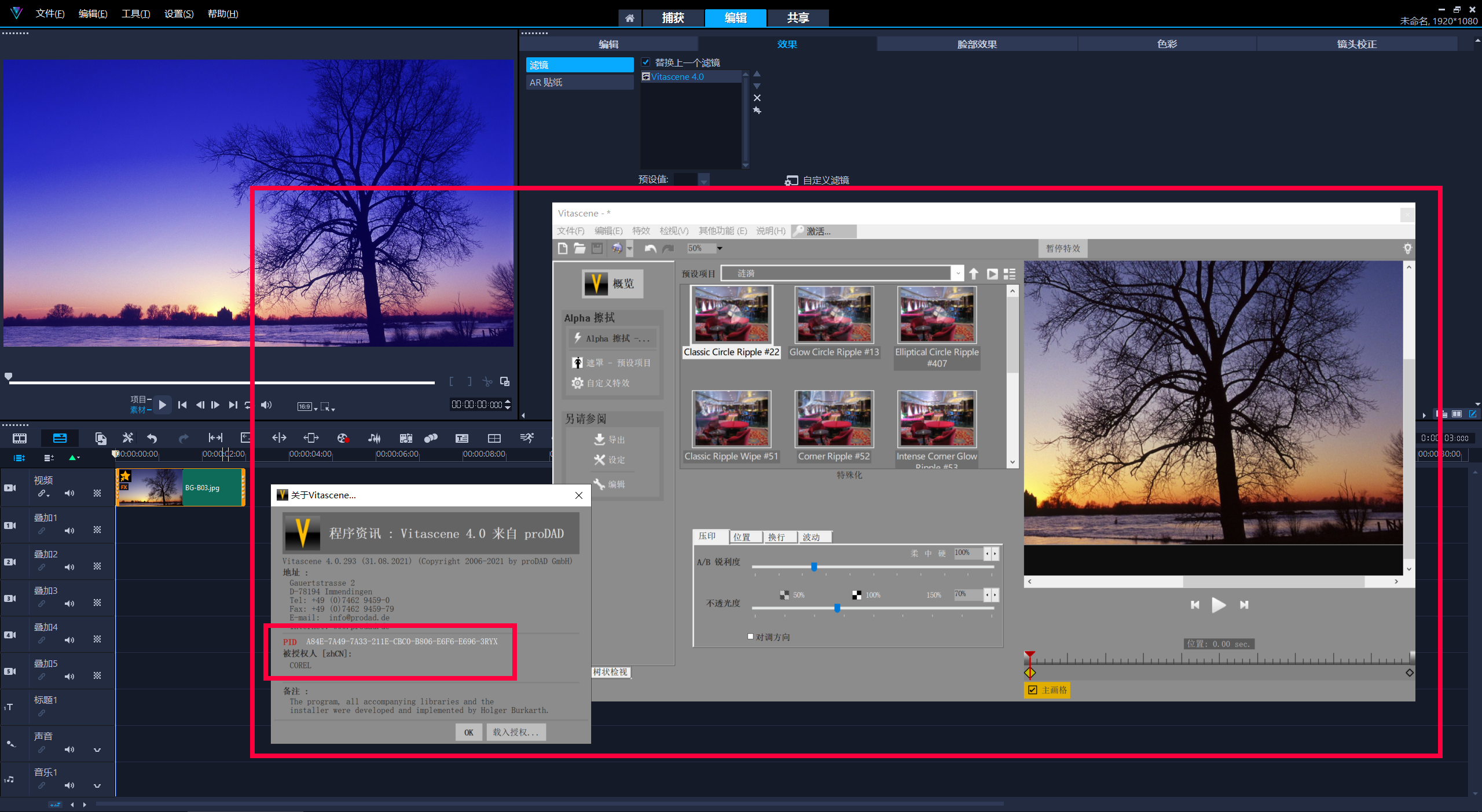
Task: Click the list view icon beside presets
Action: tap(1010, 274)
